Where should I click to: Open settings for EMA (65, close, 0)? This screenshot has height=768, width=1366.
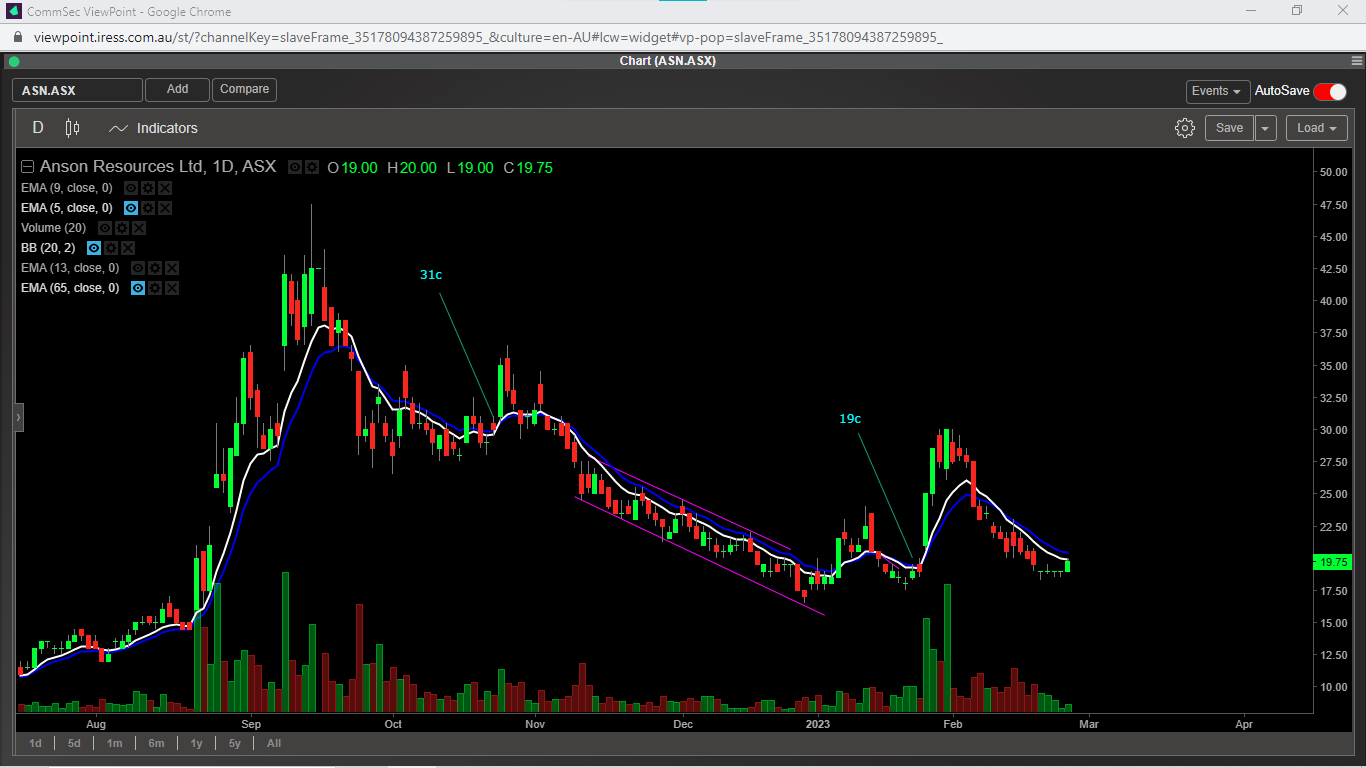[155, 288]
